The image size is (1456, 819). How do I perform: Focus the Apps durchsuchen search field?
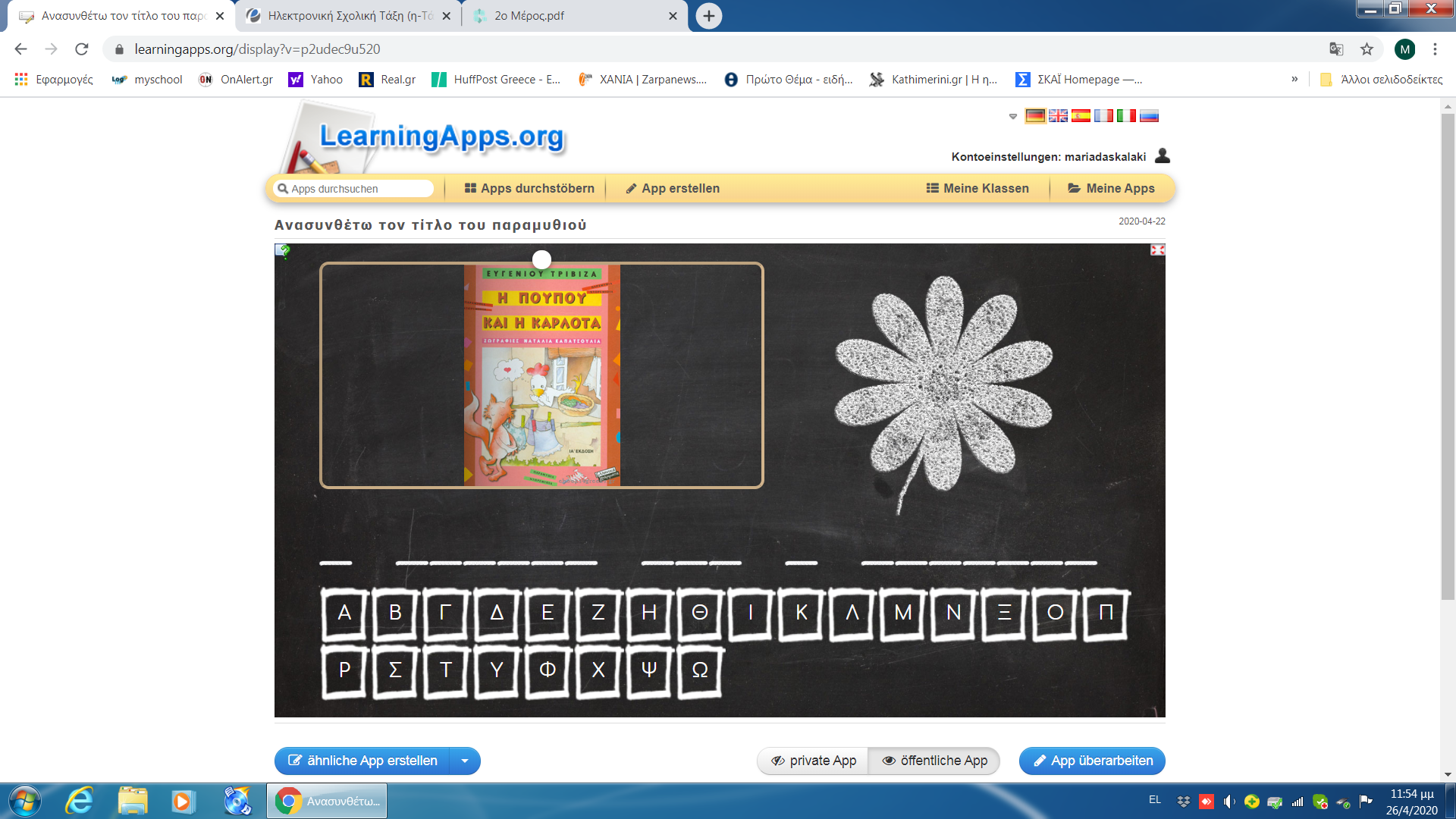355,189
